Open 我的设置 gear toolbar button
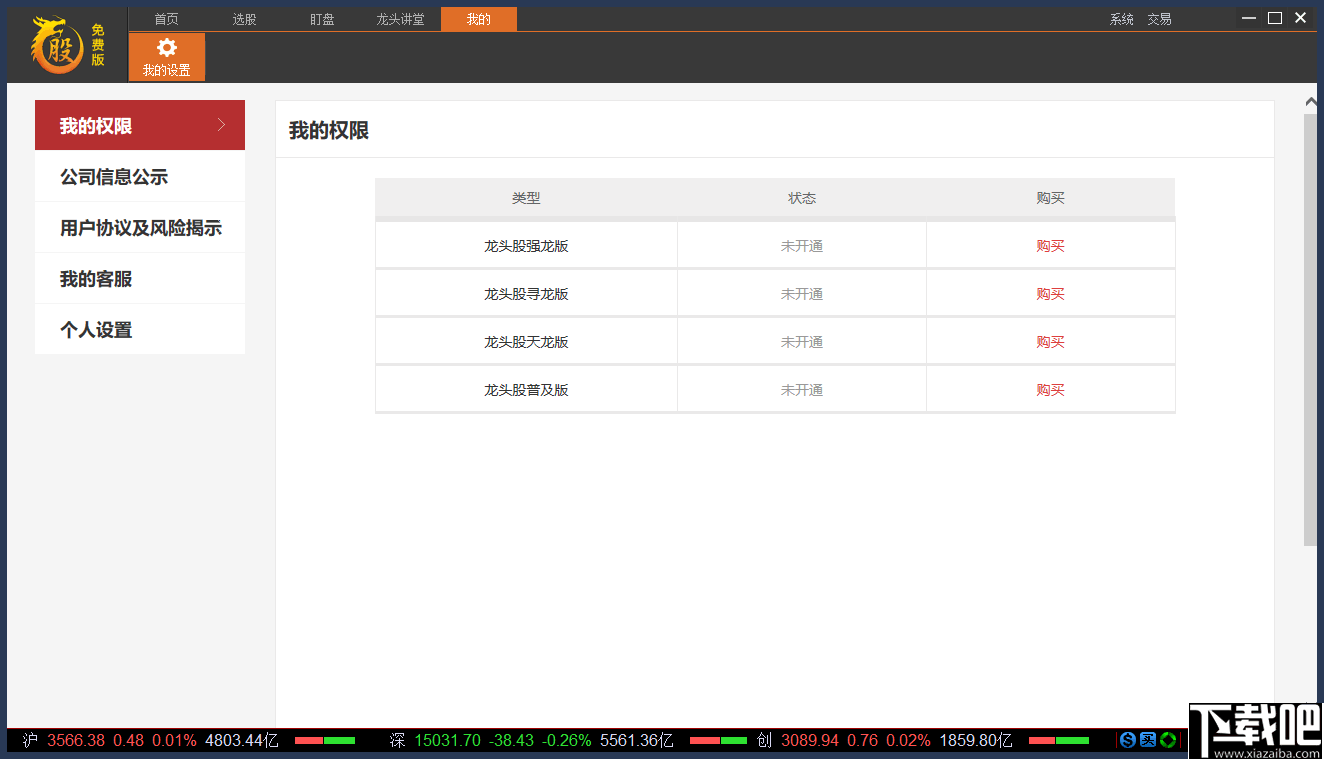Screen dimensions: 1324x759 [x=167, y=57]
